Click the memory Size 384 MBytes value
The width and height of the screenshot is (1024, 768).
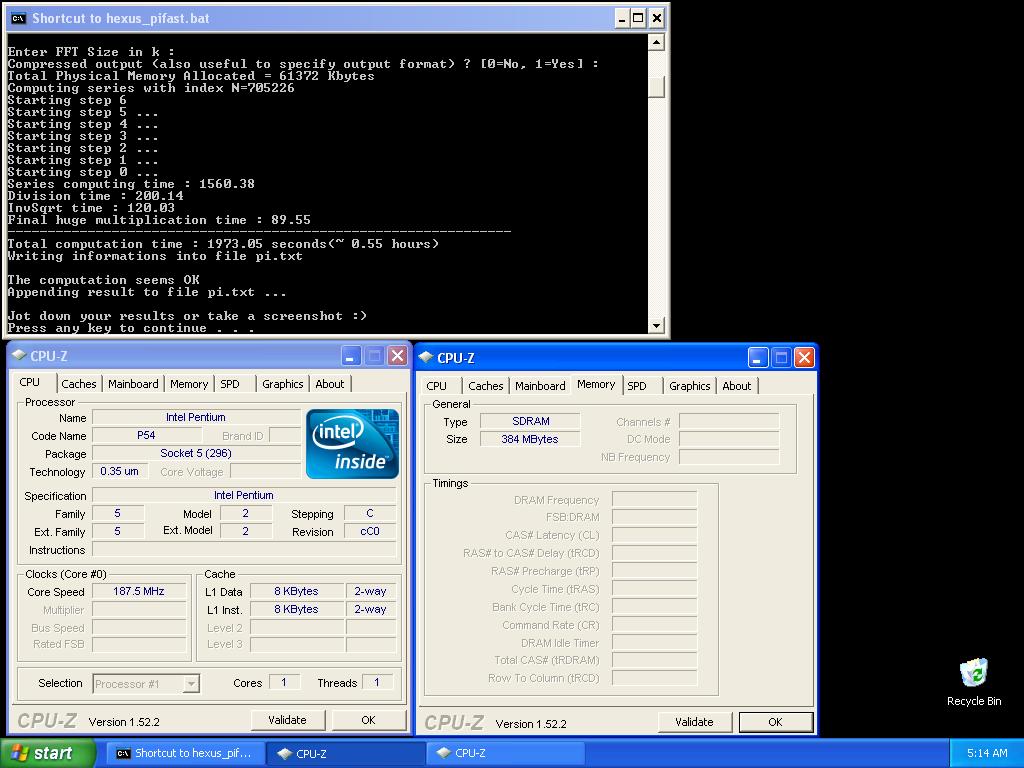[530, 439]
